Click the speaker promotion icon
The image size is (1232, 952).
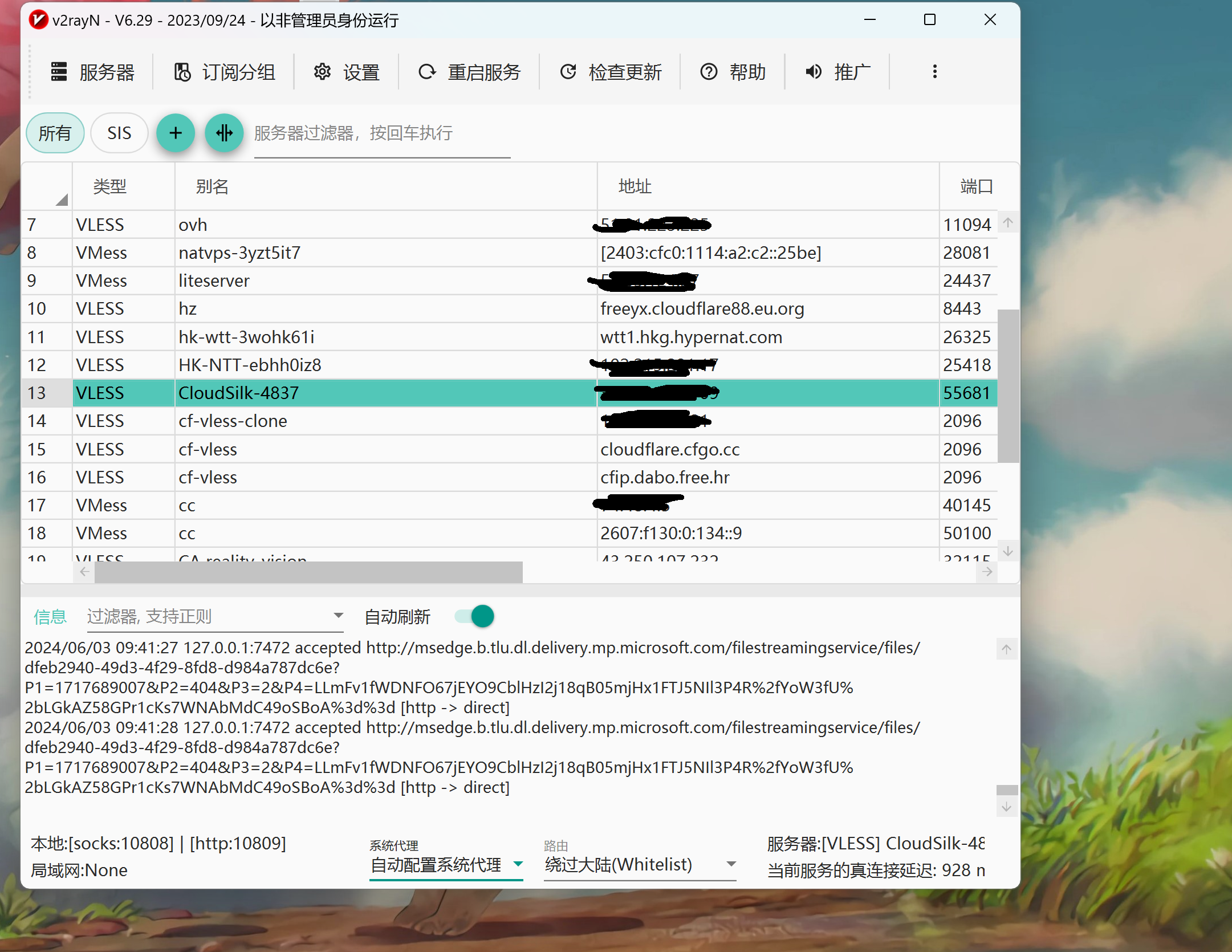(x=814, y=72)
